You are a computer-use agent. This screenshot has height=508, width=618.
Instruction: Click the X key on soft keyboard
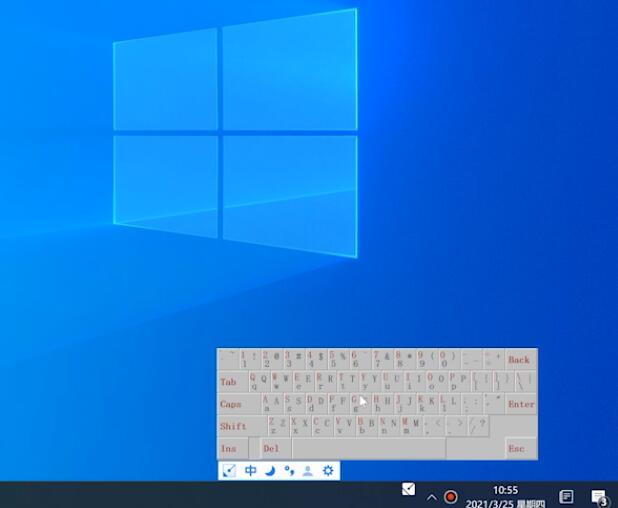click(x=301, y=426)
